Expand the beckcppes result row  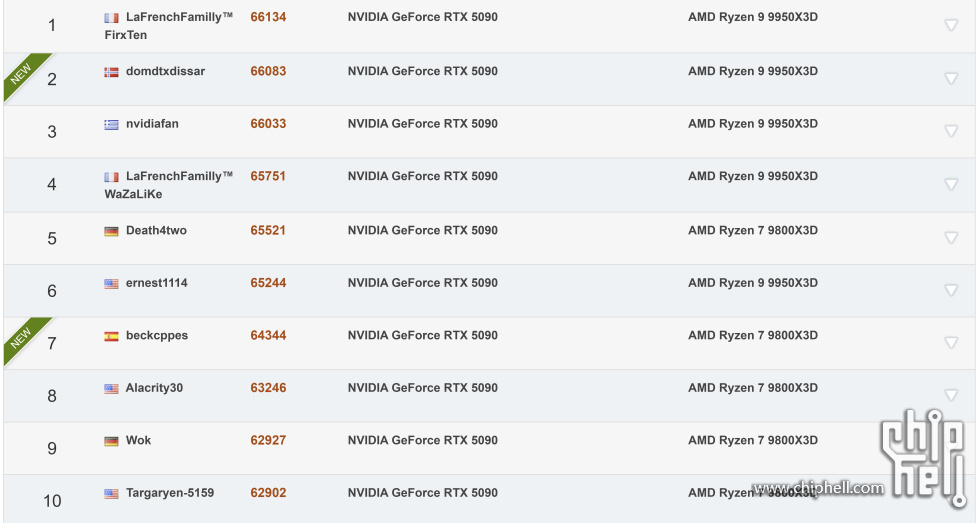951,342
